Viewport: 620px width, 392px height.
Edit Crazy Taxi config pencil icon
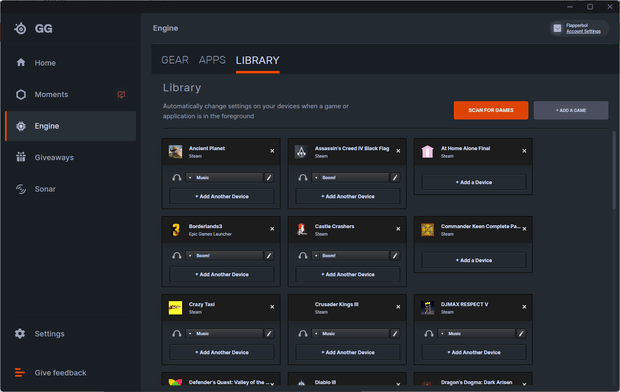click(269, 333)
